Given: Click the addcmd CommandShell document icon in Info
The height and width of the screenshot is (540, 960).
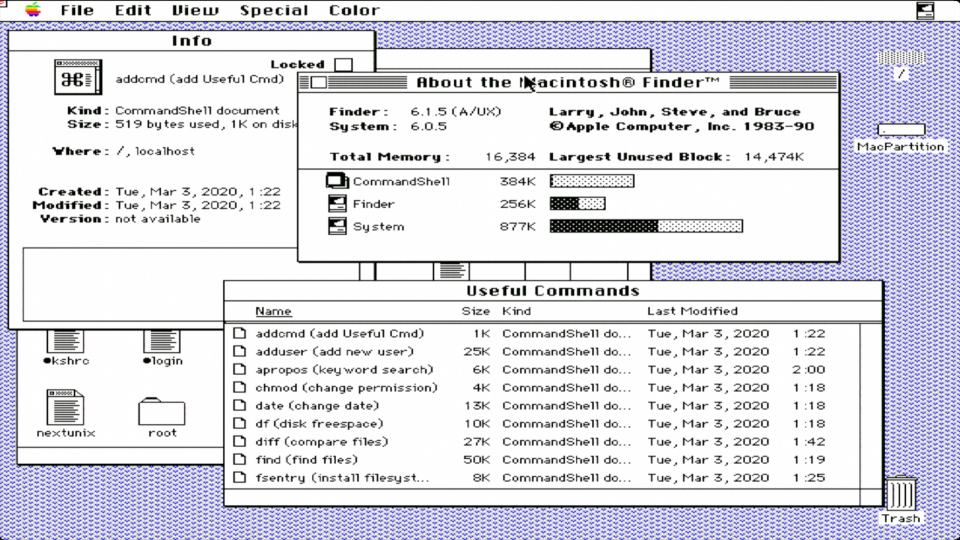Looking at the screenshot, I should tap(78, 77).
